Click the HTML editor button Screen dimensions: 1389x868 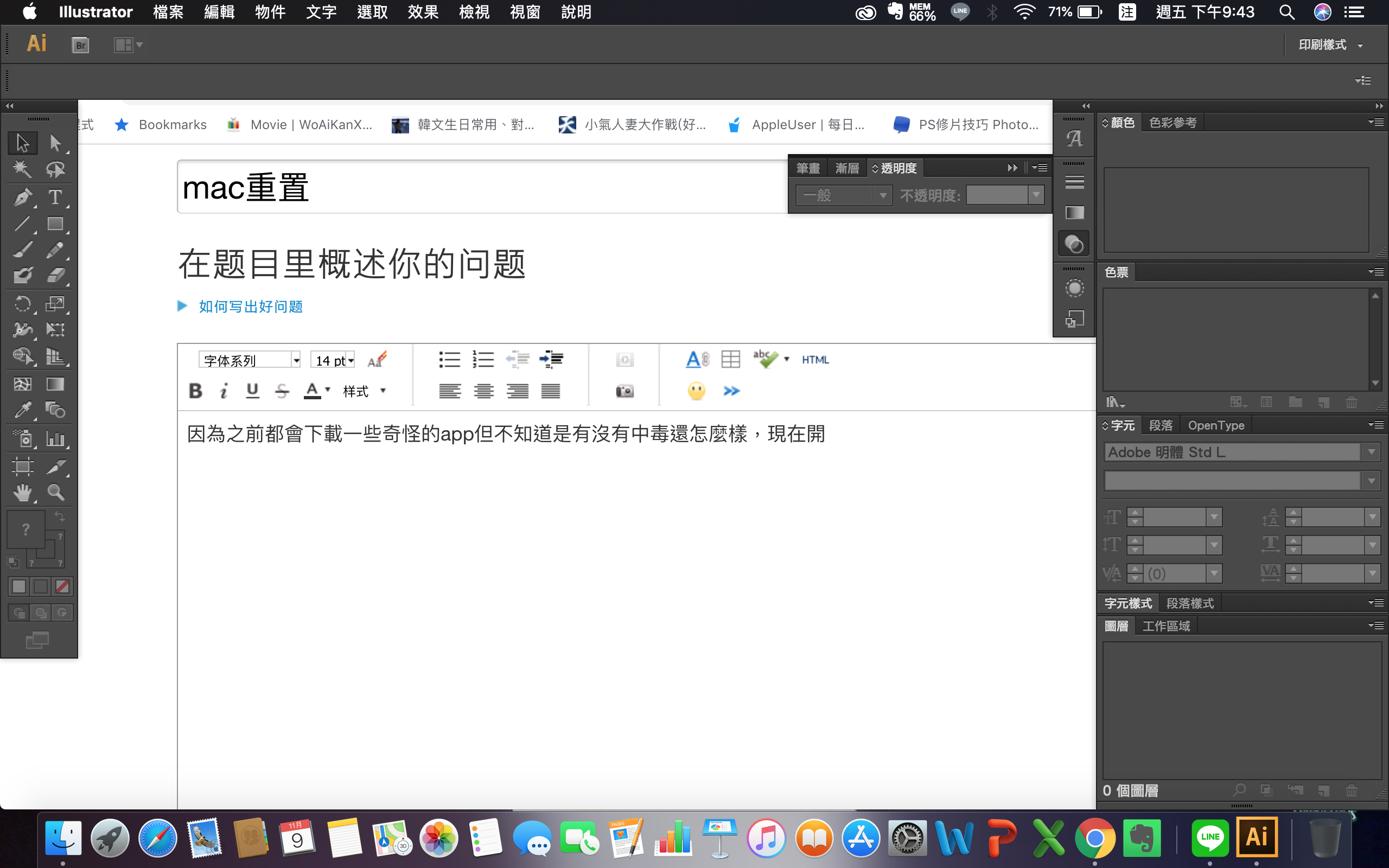point(815,360)
